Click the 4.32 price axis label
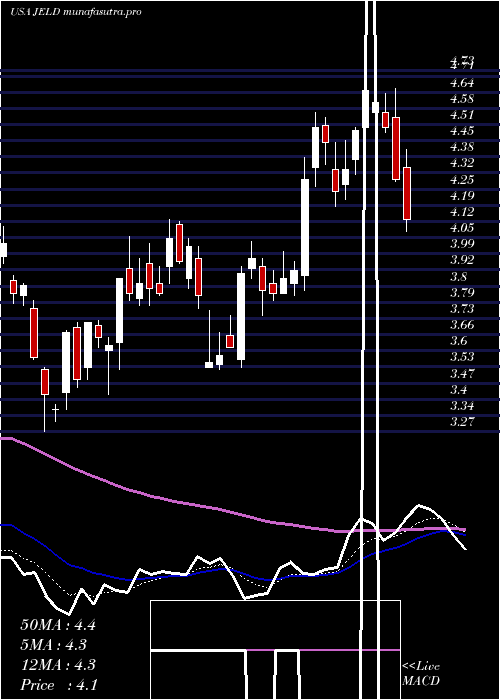The height and width of the screenshot is (700, 500). coord(462,163)
